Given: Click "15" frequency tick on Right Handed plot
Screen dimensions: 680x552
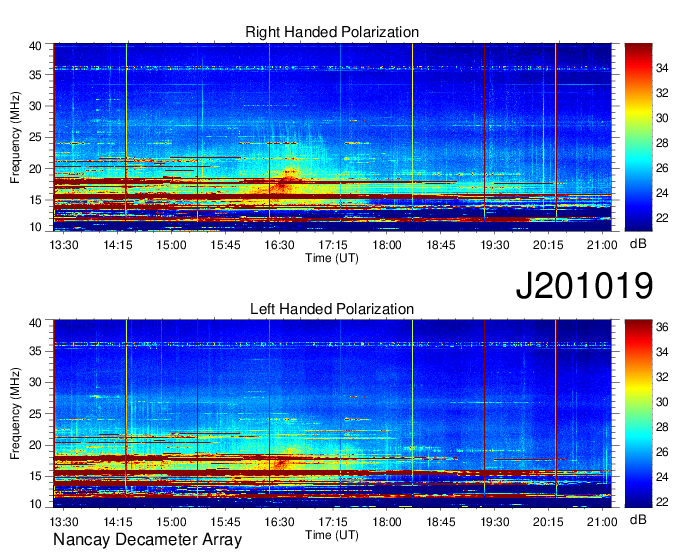Looking at the screenshot, I should [36, 200].
